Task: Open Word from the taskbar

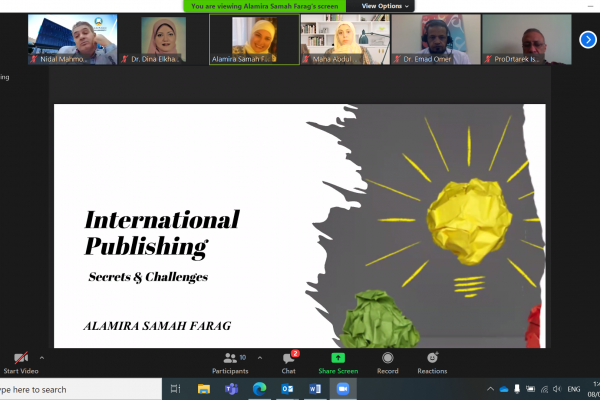Action: click(313, 389)
